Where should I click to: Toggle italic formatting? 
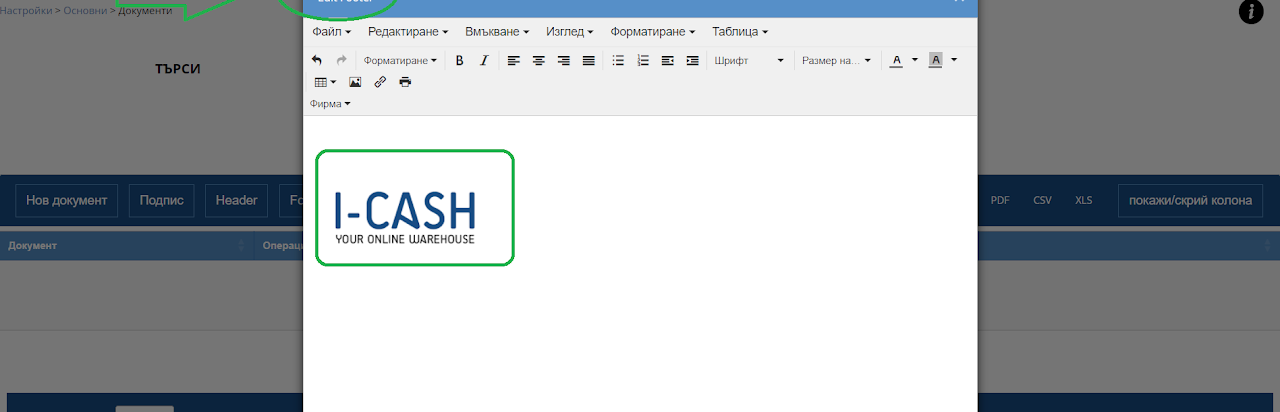(484, 61)
